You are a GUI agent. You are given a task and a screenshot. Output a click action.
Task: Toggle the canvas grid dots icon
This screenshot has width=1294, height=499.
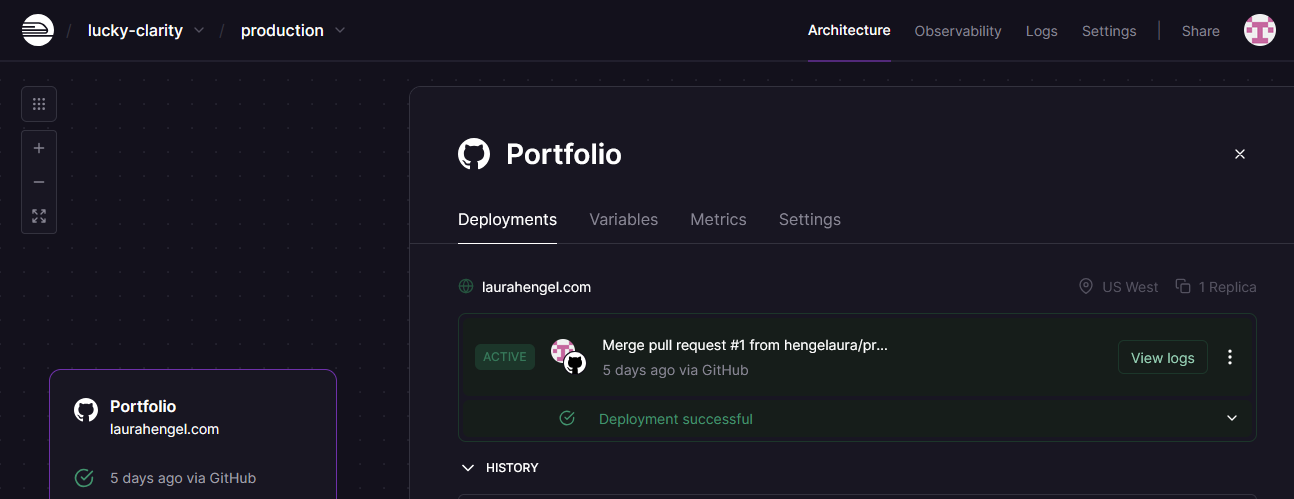coord(39,104)
